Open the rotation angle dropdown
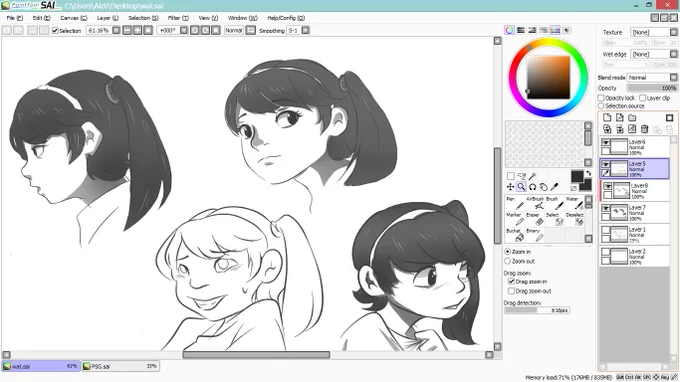The width and height of the screenshot is (680, 382). 184,30
